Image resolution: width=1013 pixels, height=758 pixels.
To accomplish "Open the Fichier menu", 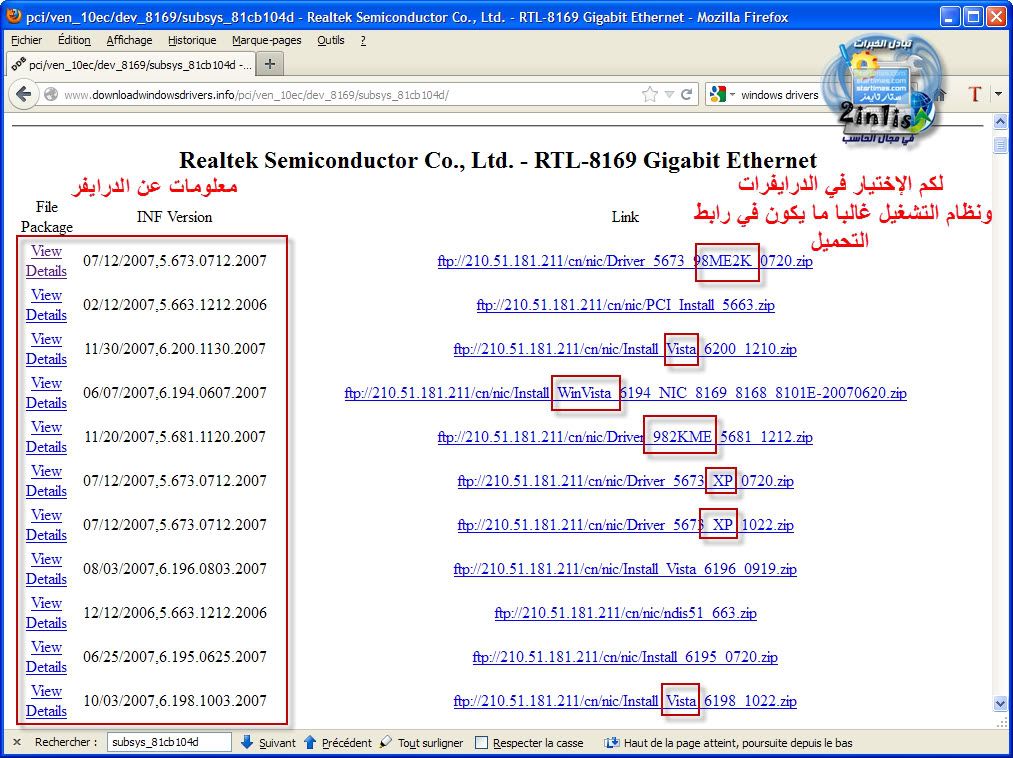I will tap(26, 40).
